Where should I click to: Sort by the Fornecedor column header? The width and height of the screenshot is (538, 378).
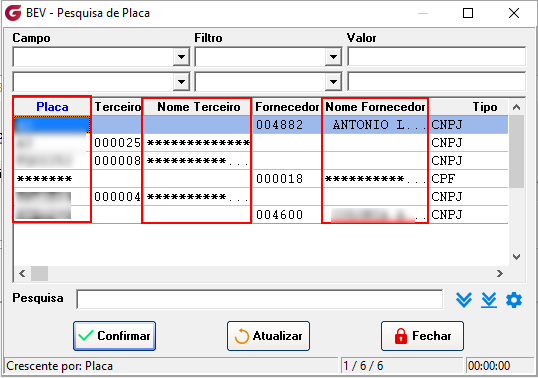(287, 107)
